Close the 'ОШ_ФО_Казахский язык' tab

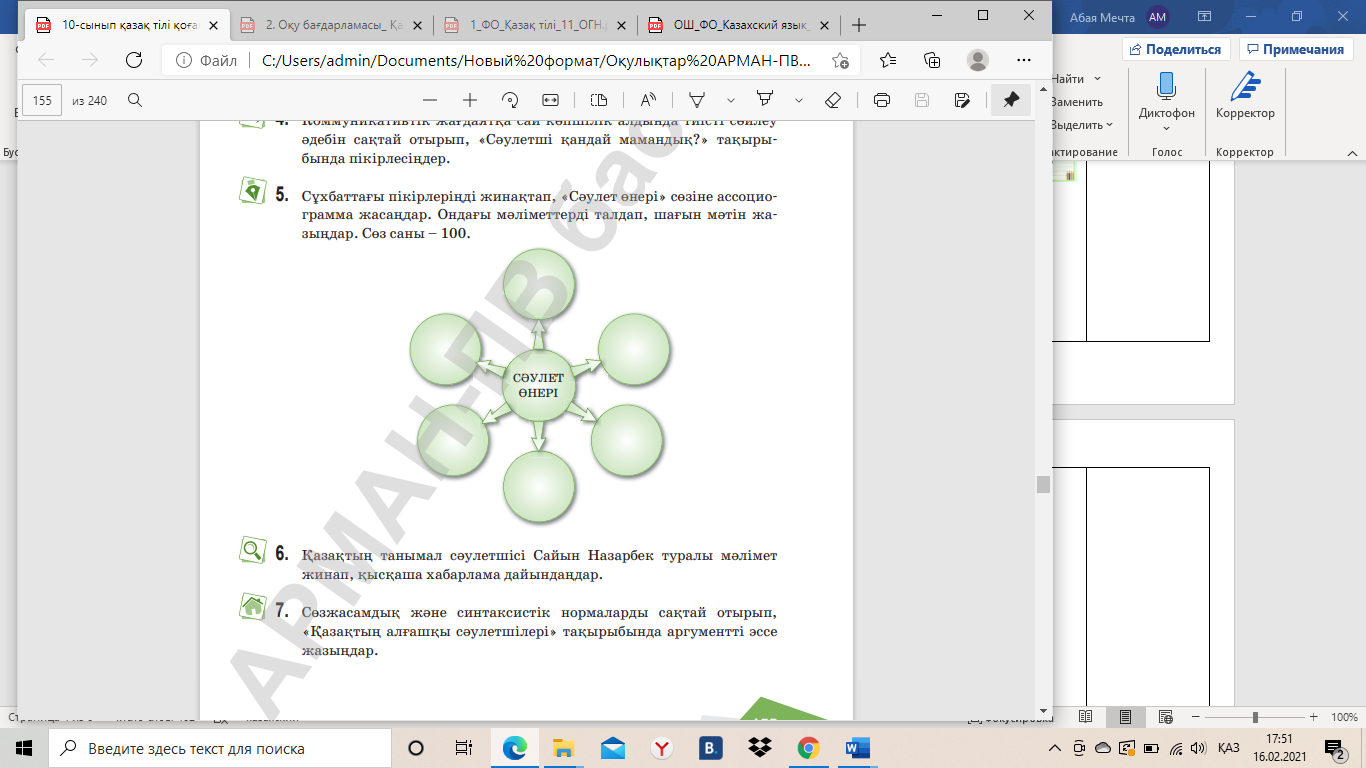click(x=822, y=25)
